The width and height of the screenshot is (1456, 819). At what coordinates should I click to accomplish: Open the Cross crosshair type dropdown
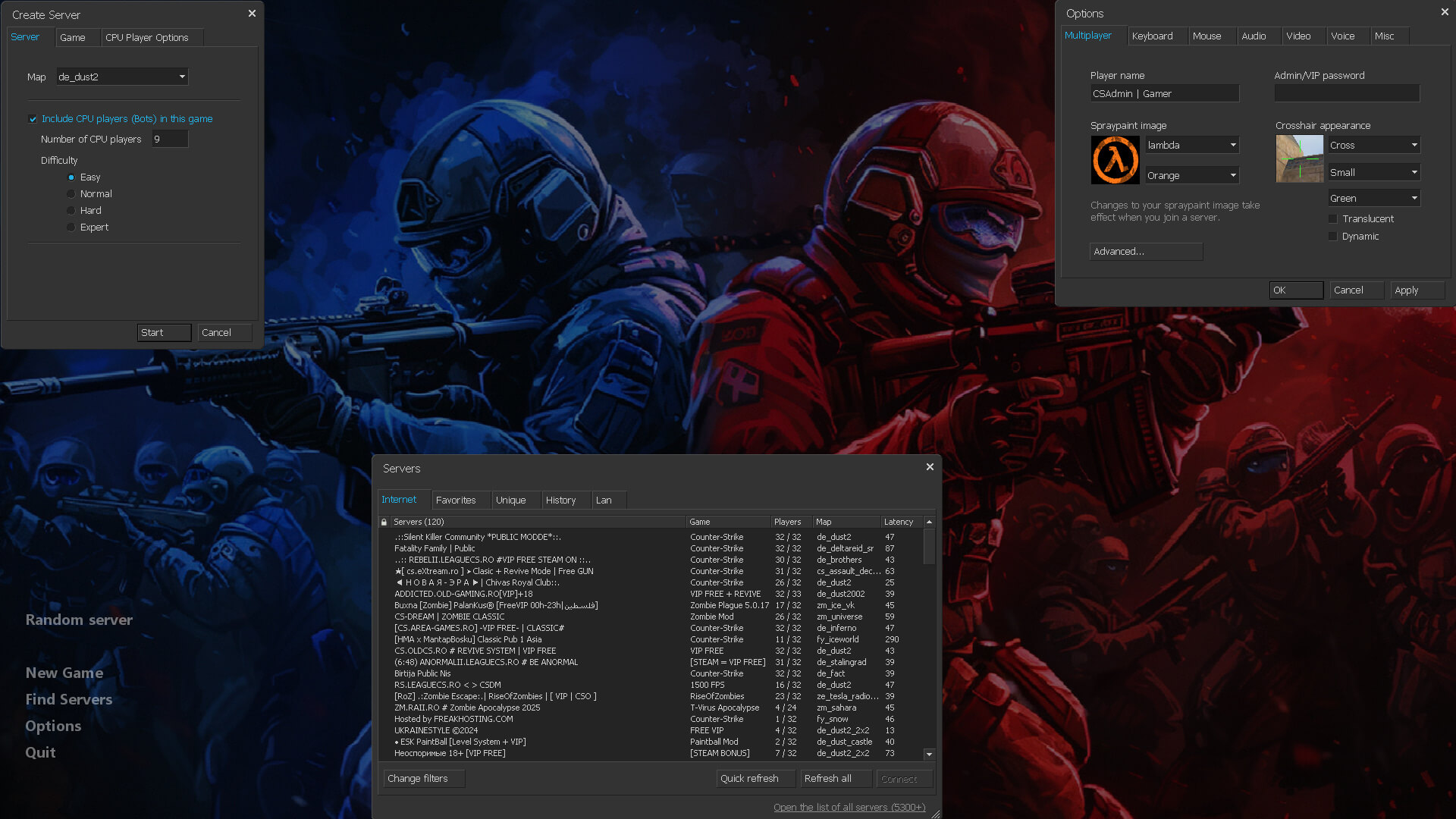click(1374, 145)
